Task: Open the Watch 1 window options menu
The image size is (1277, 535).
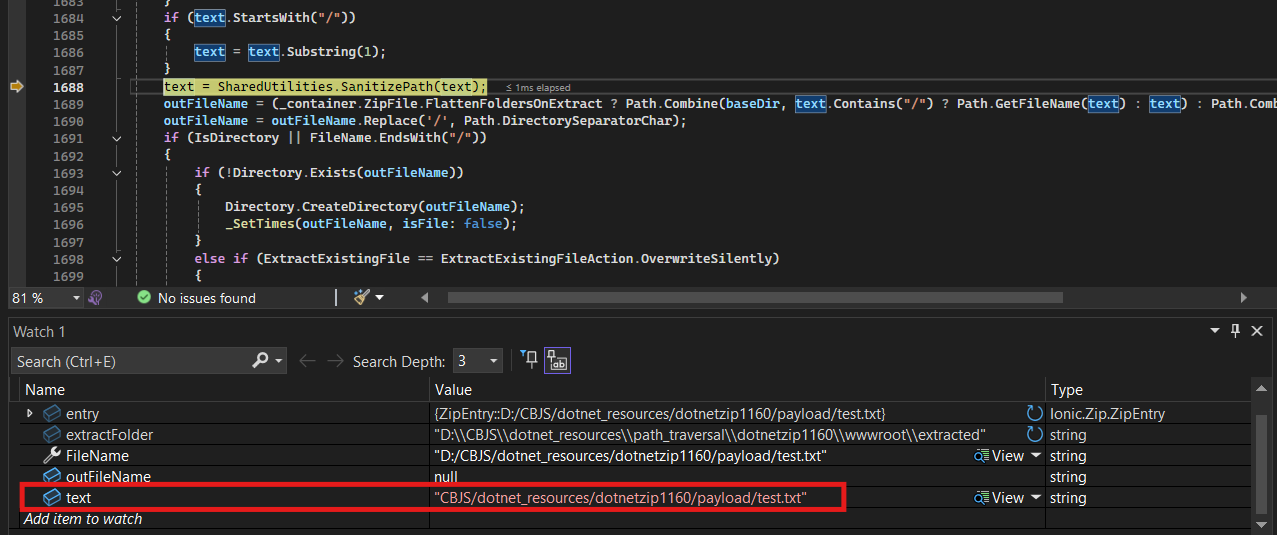Action: [1215, 331]
